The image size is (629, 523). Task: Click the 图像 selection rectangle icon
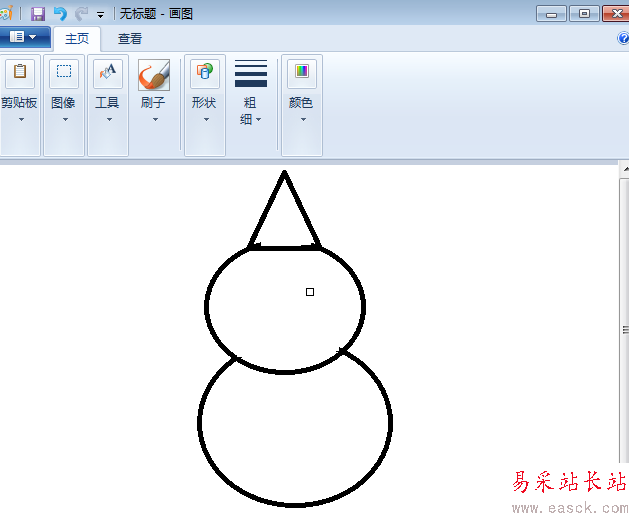point(64,73)
